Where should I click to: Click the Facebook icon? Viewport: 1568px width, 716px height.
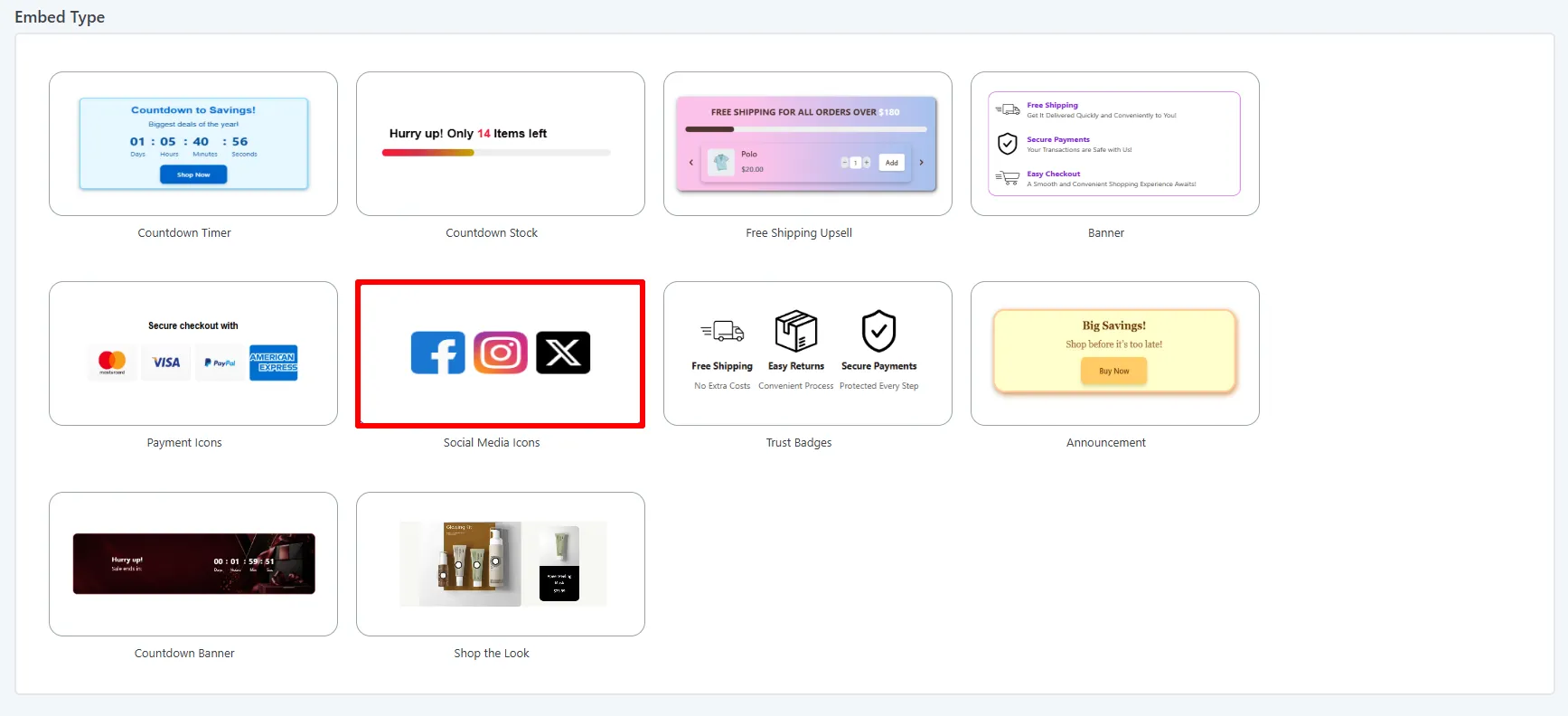(438, 353)
